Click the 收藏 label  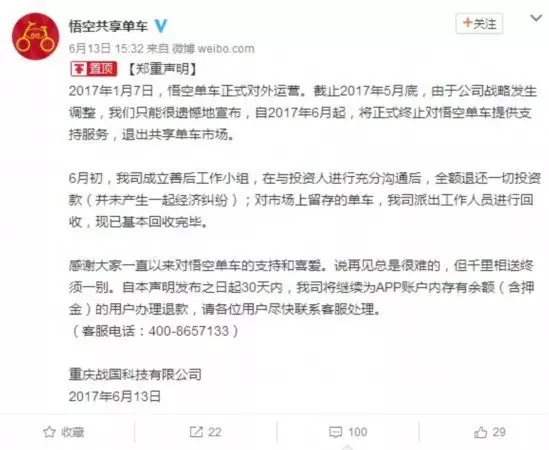[73, 432]
